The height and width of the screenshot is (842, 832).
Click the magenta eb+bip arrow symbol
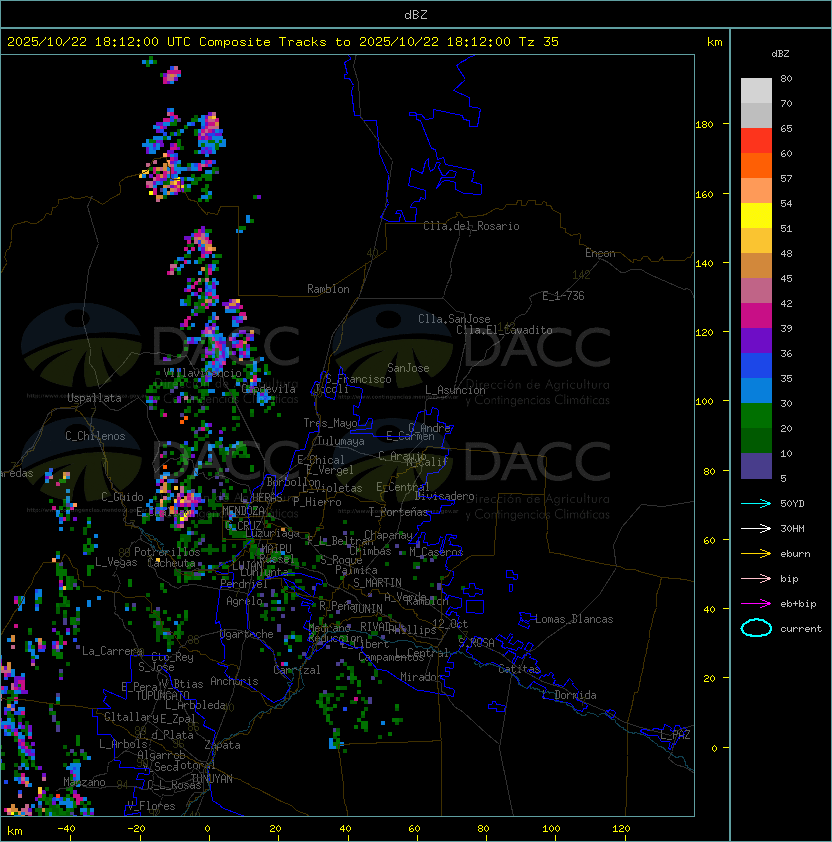click(756, 604)
